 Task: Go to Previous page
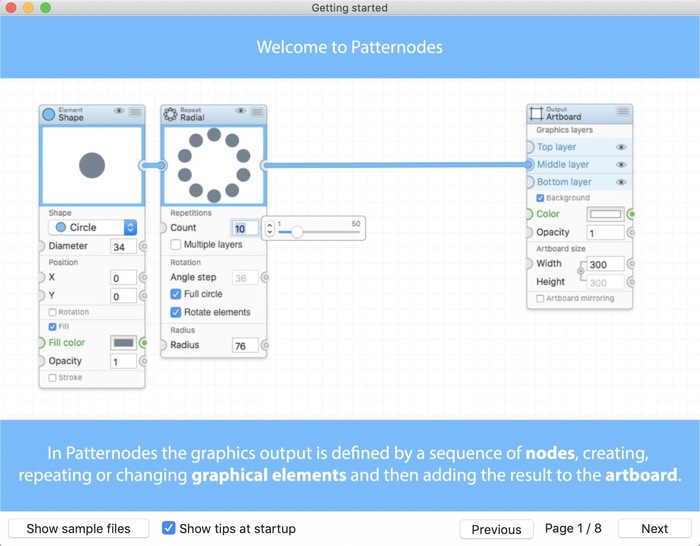pyautogui.click(x=496, y=529)
